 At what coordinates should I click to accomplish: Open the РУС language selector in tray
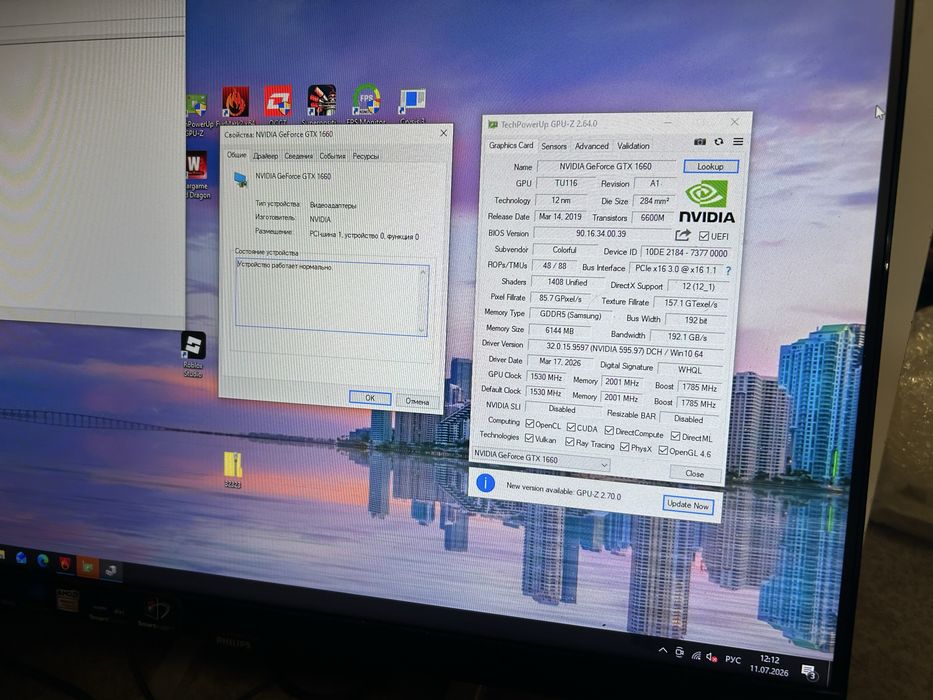pyautogui.click(x=733, y=660)
